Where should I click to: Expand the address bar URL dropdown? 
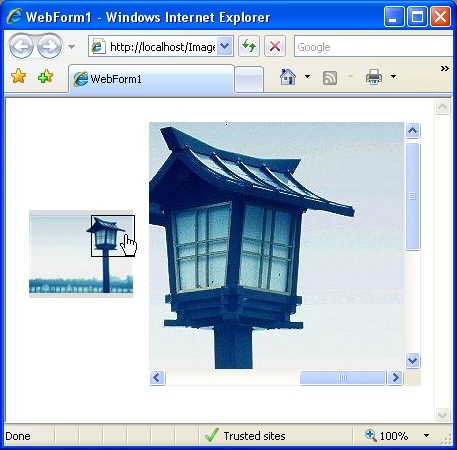[x=225, y=46]
